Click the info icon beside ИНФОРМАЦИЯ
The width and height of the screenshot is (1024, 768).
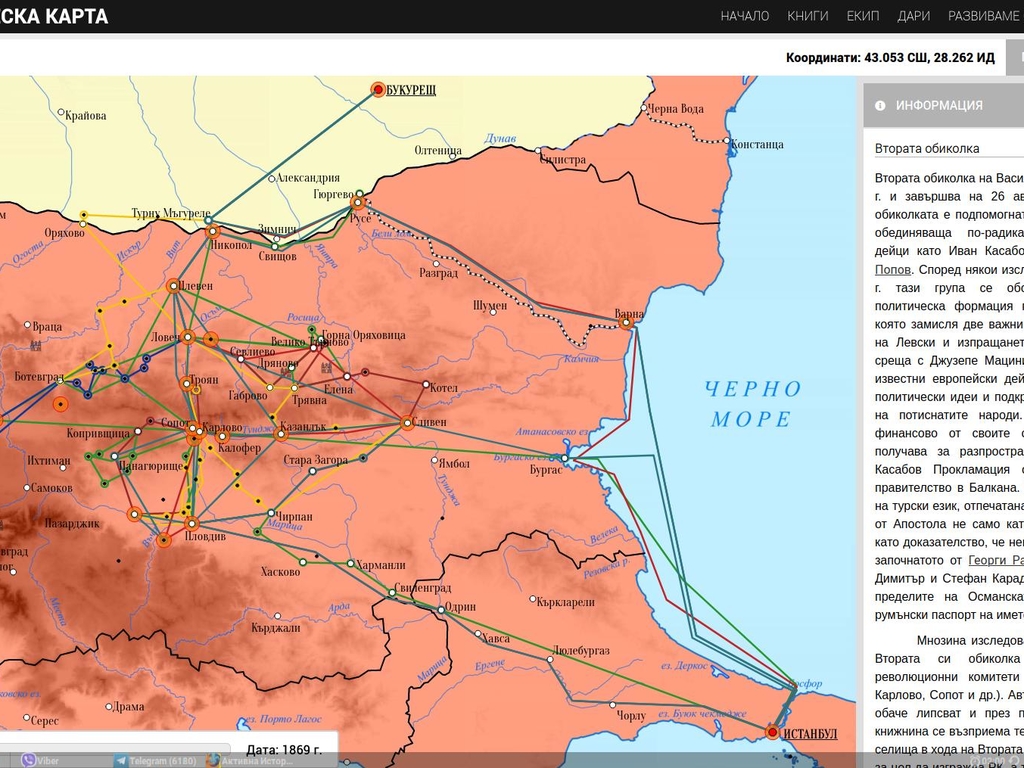[880, 105]
